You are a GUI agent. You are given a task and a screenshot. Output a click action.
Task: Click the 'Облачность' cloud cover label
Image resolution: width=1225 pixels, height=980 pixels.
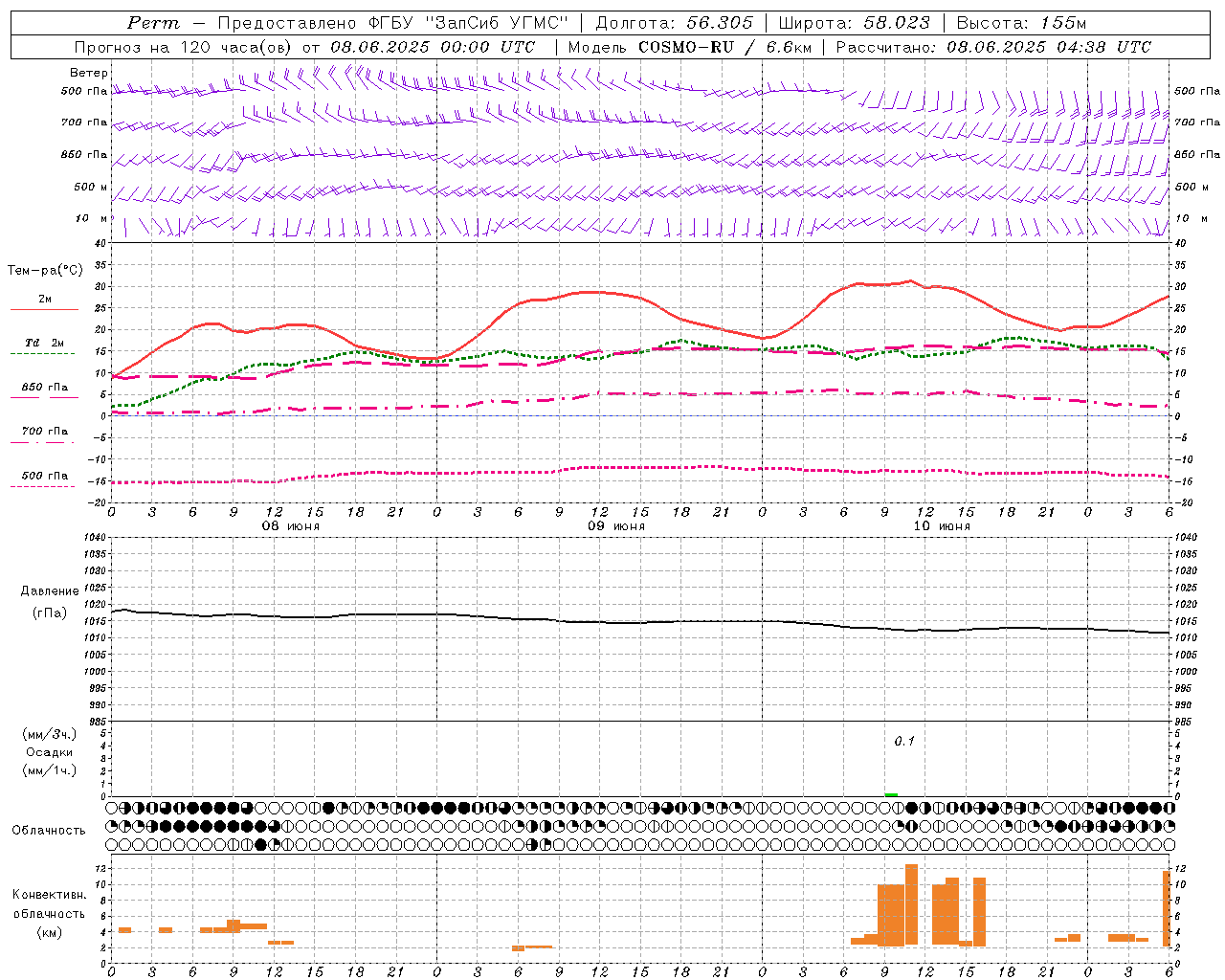(49, 831)
